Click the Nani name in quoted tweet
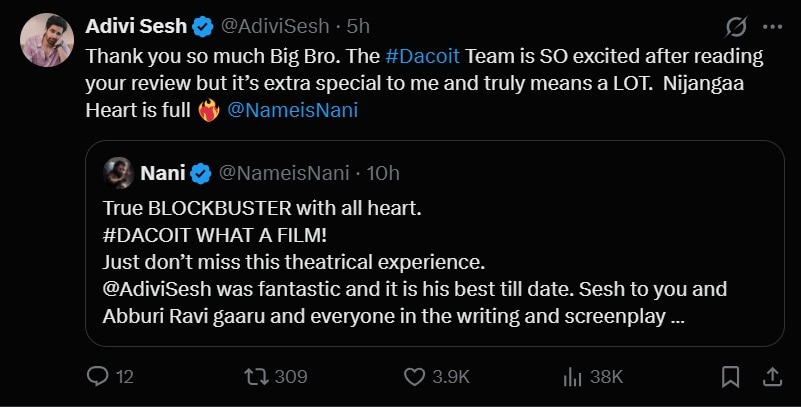The image size is (801, 407). 162,173
